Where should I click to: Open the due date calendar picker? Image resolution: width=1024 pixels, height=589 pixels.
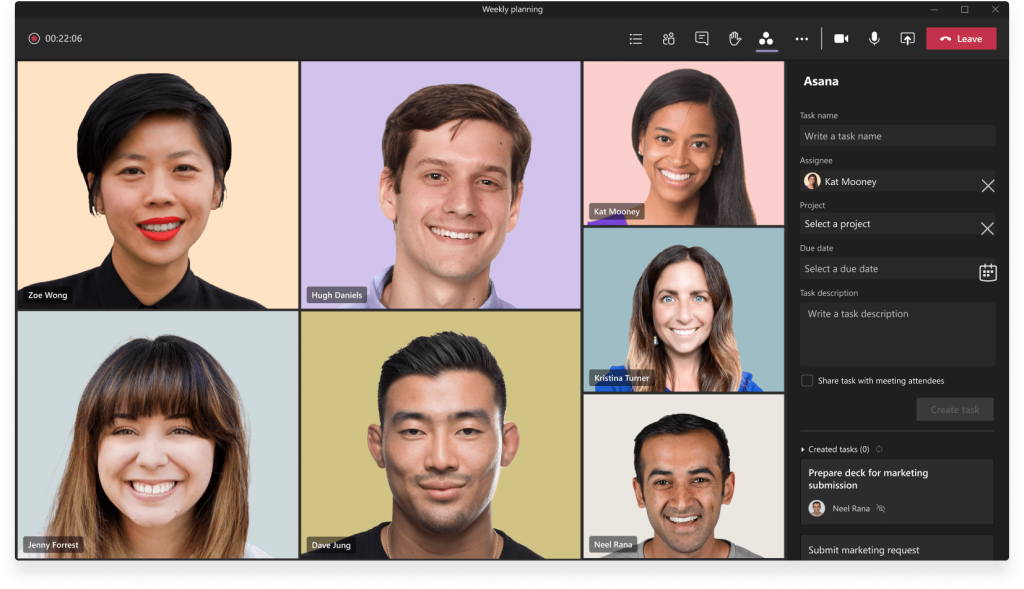pos(988,271)
